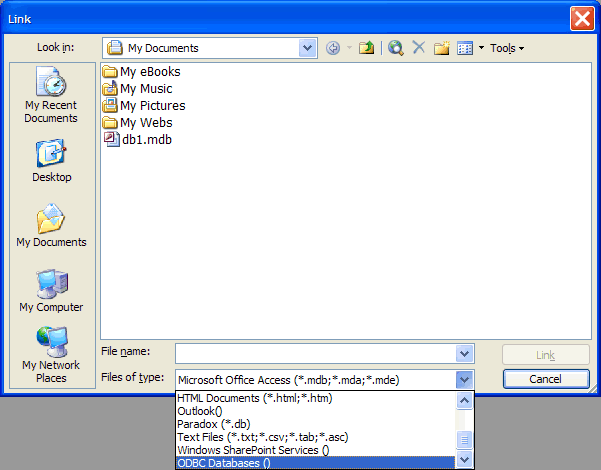601x470 pixels.
Task: Open Back button history dropdown arrow
Action: tap(349, 48)
